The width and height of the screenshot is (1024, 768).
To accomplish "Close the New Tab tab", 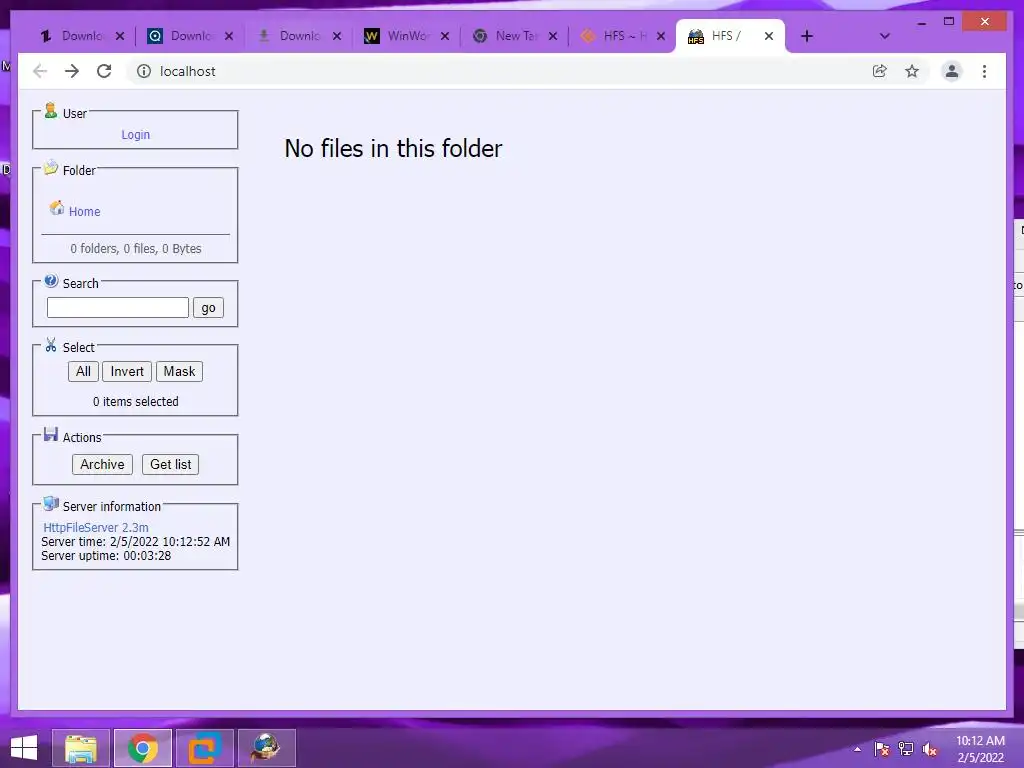I will tap(552, 36).
